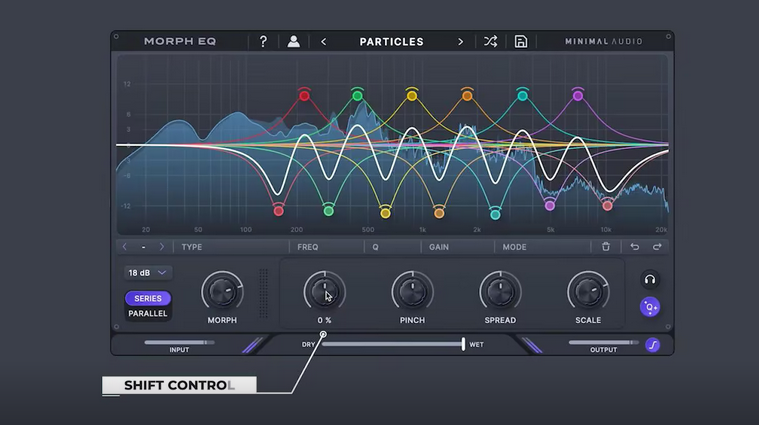Select the green lower EQ node
Viewport: 759px width, 425px height.
pos(329,211)
